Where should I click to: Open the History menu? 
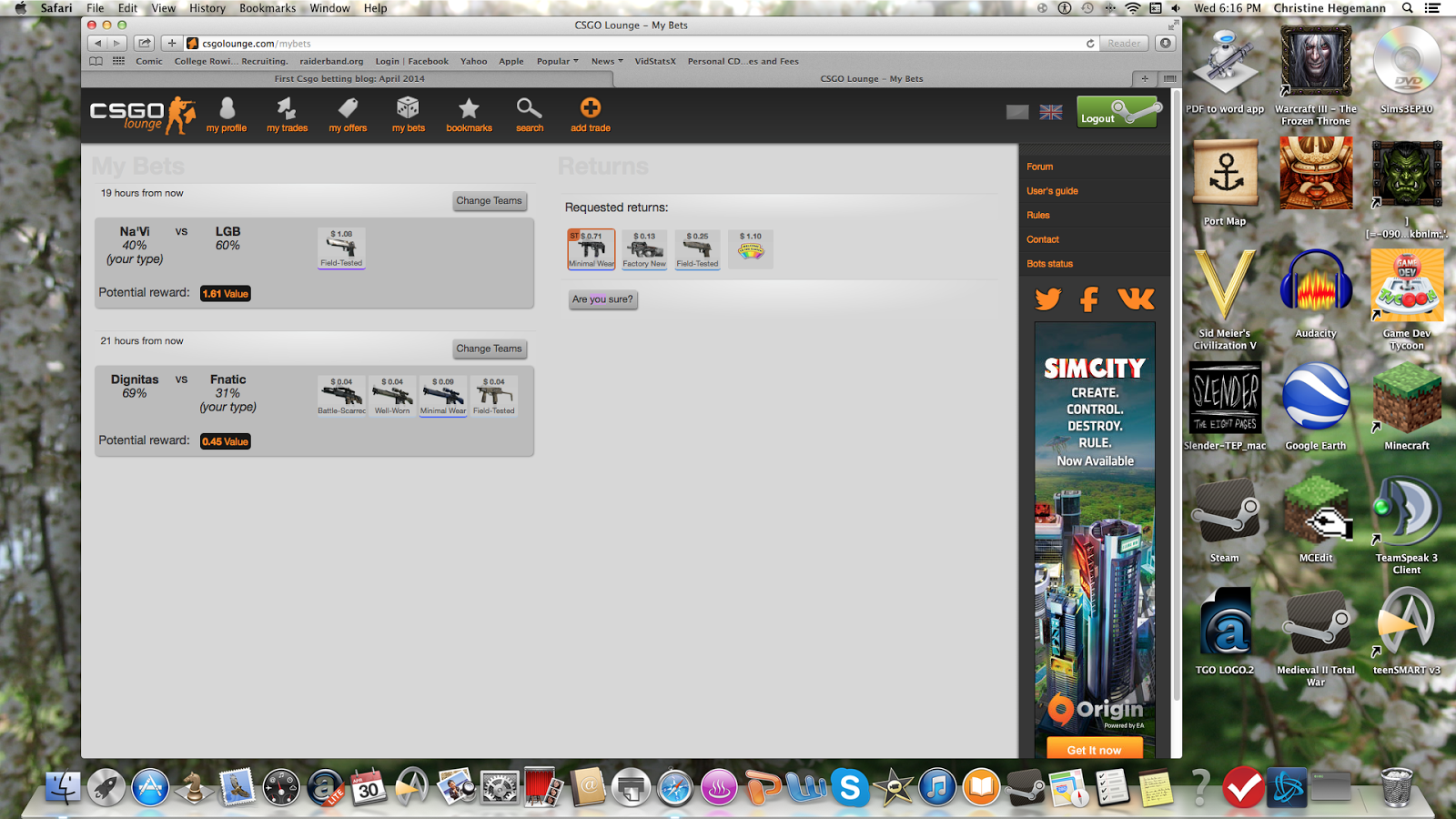pos(207,8)
